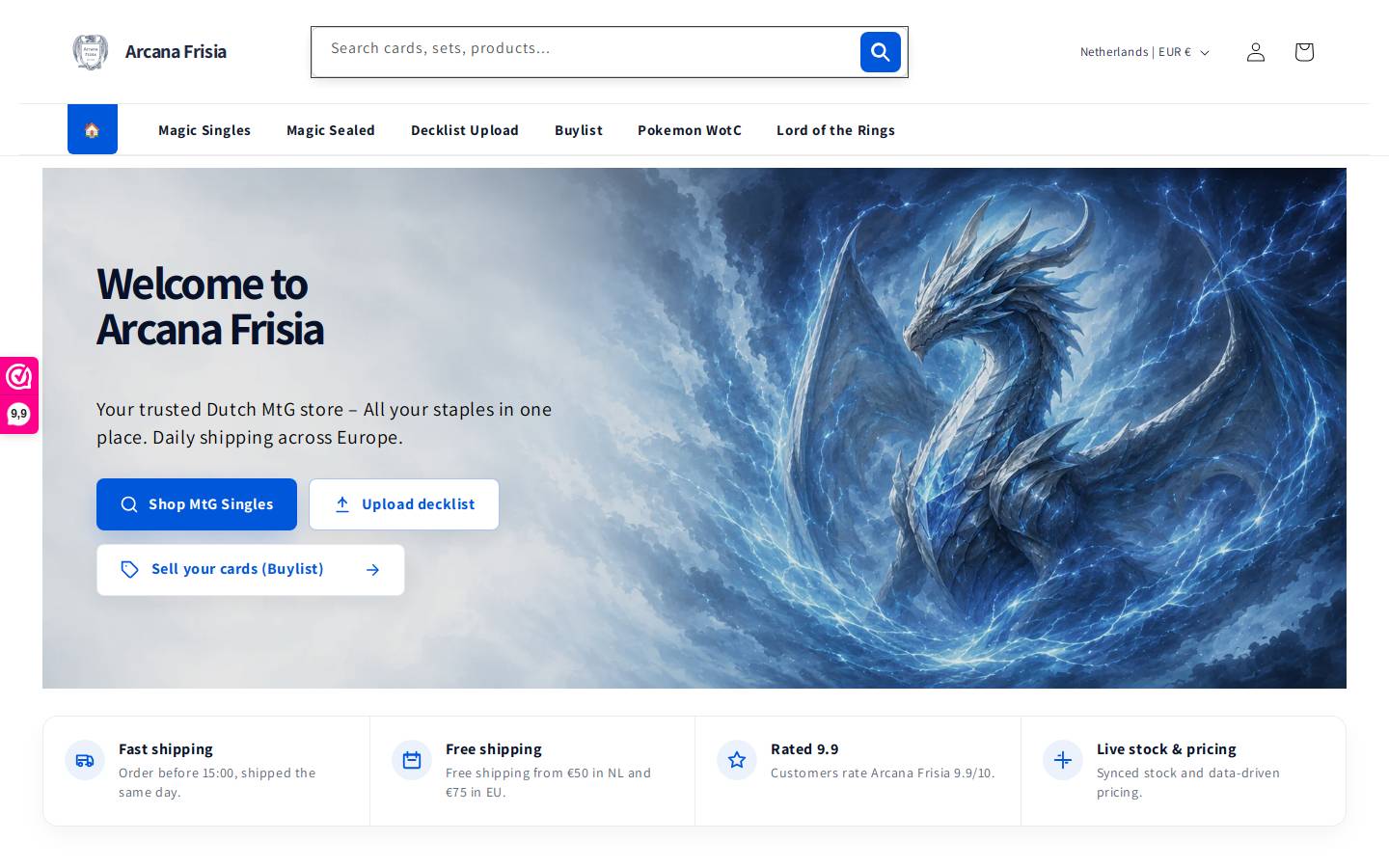The image size is (1389, 868).
Task: Click the Free shipping title
Action: coord(494,749)
